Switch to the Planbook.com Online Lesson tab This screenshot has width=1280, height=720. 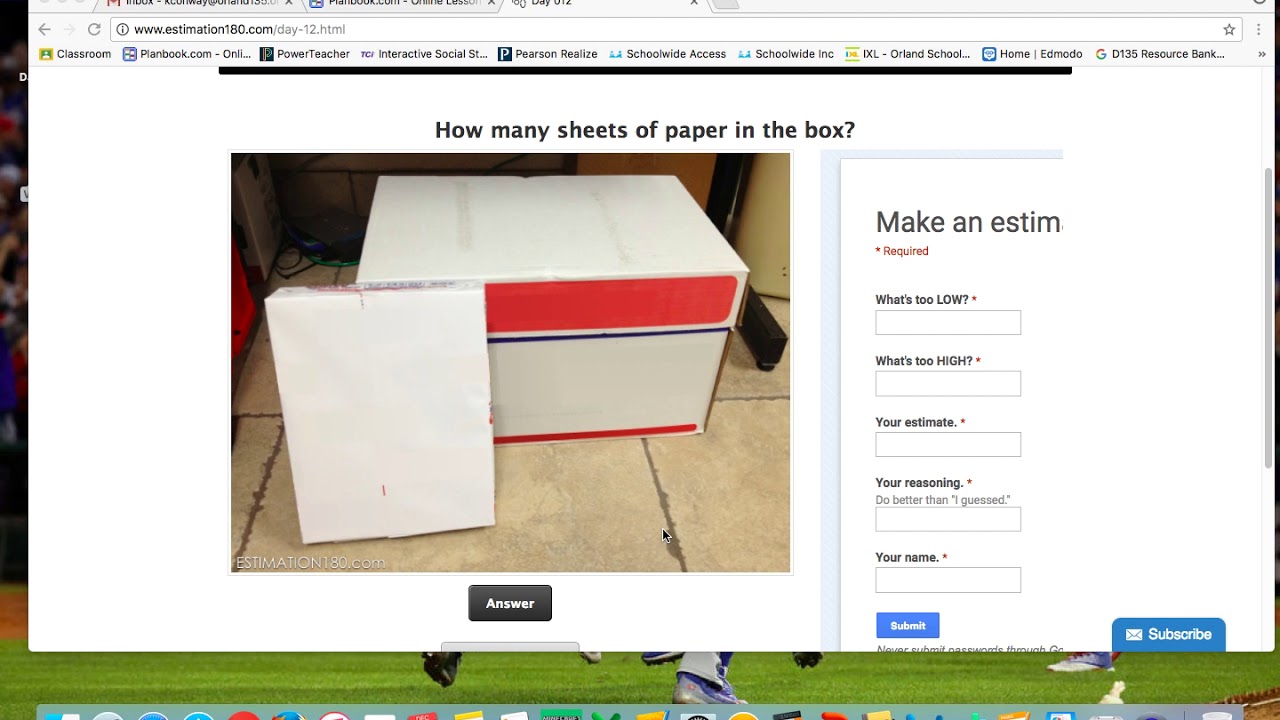(x=403, y=4)
